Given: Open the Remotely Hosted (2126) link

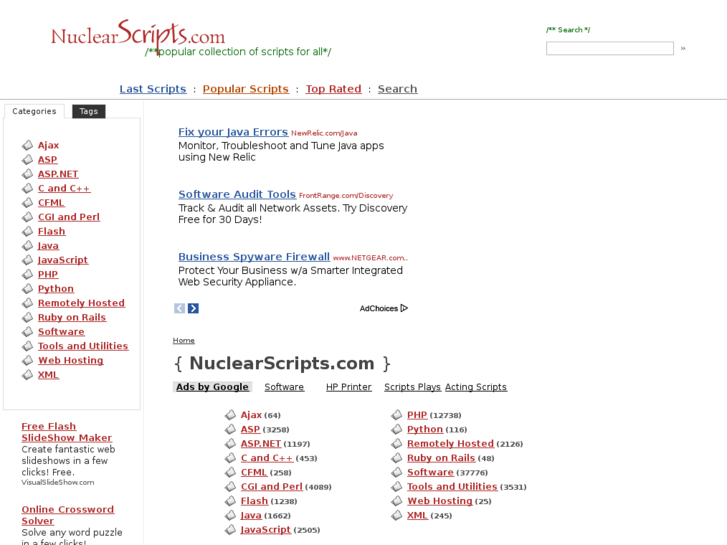Looking at the screenshot, I should [x=450, y=443].
